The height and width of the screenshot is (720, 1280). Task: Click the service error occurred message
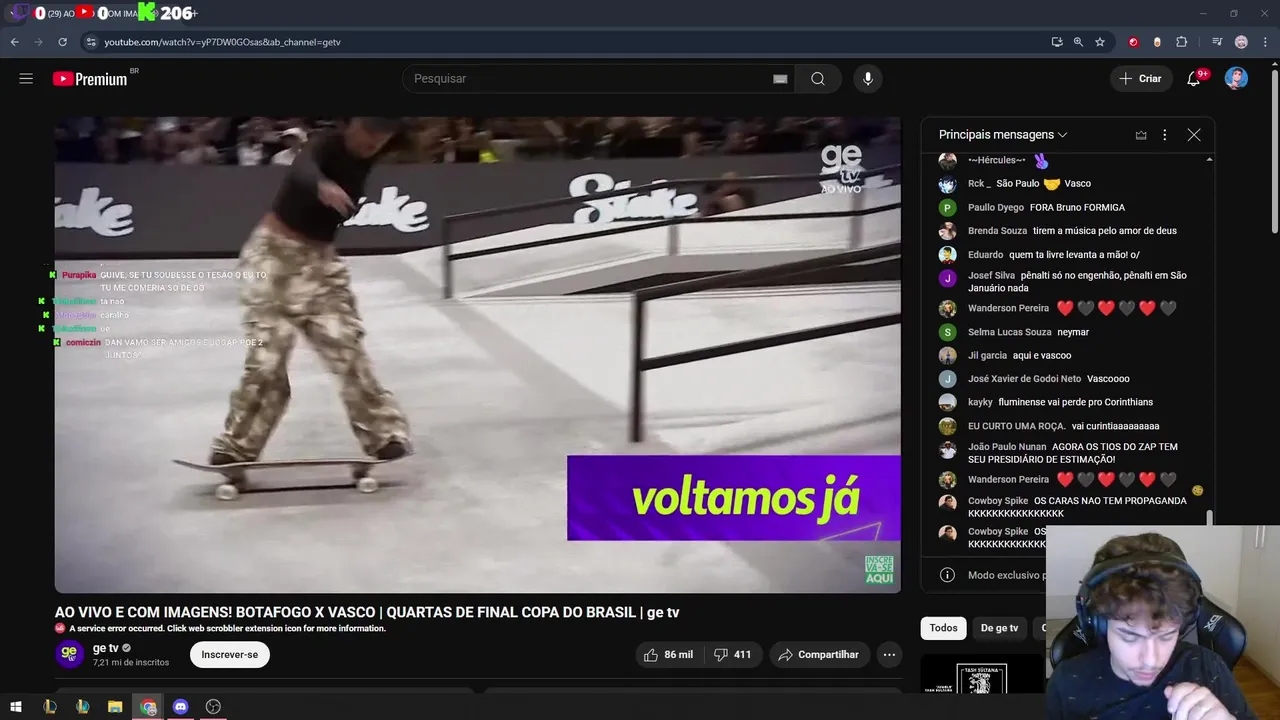point(227,629)
